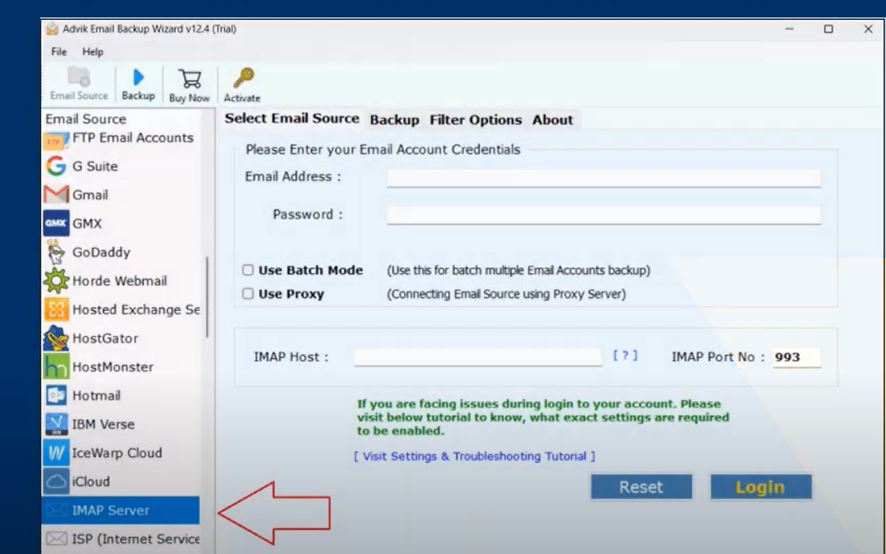This screenshot has width=886, height=554.
Task: Select the 'IceWarp Cloud' list label
Action: [x=117, y=453]
